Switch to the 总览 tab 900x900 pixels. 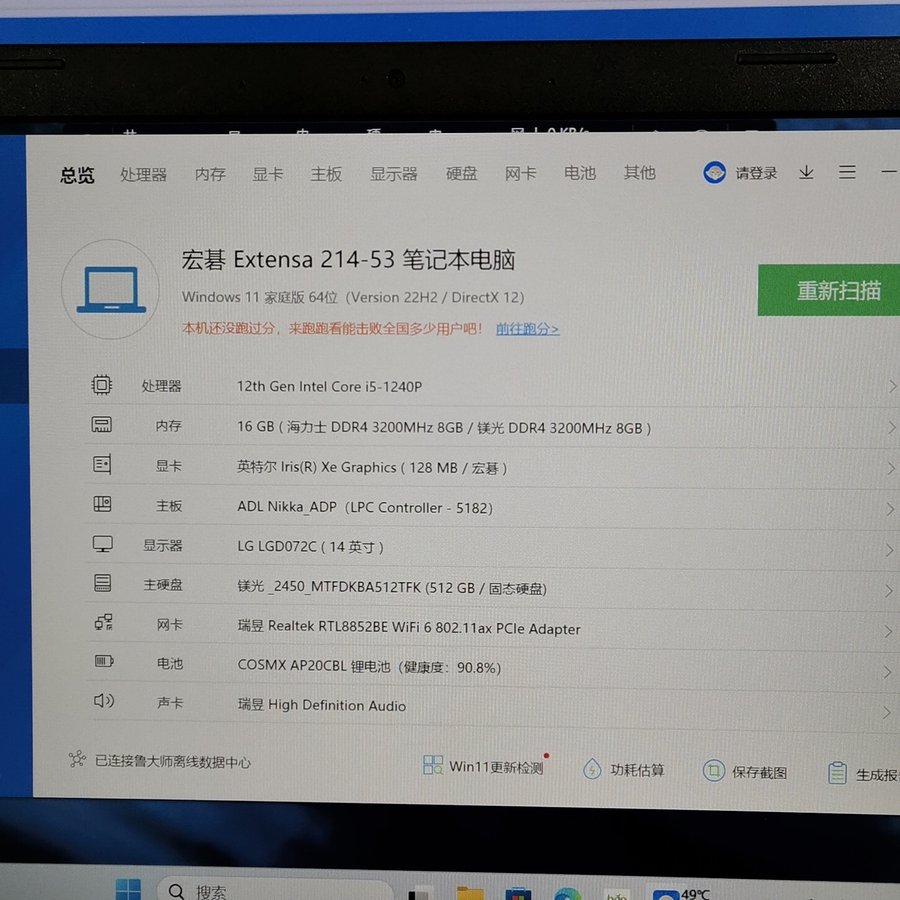pos(77,175)
